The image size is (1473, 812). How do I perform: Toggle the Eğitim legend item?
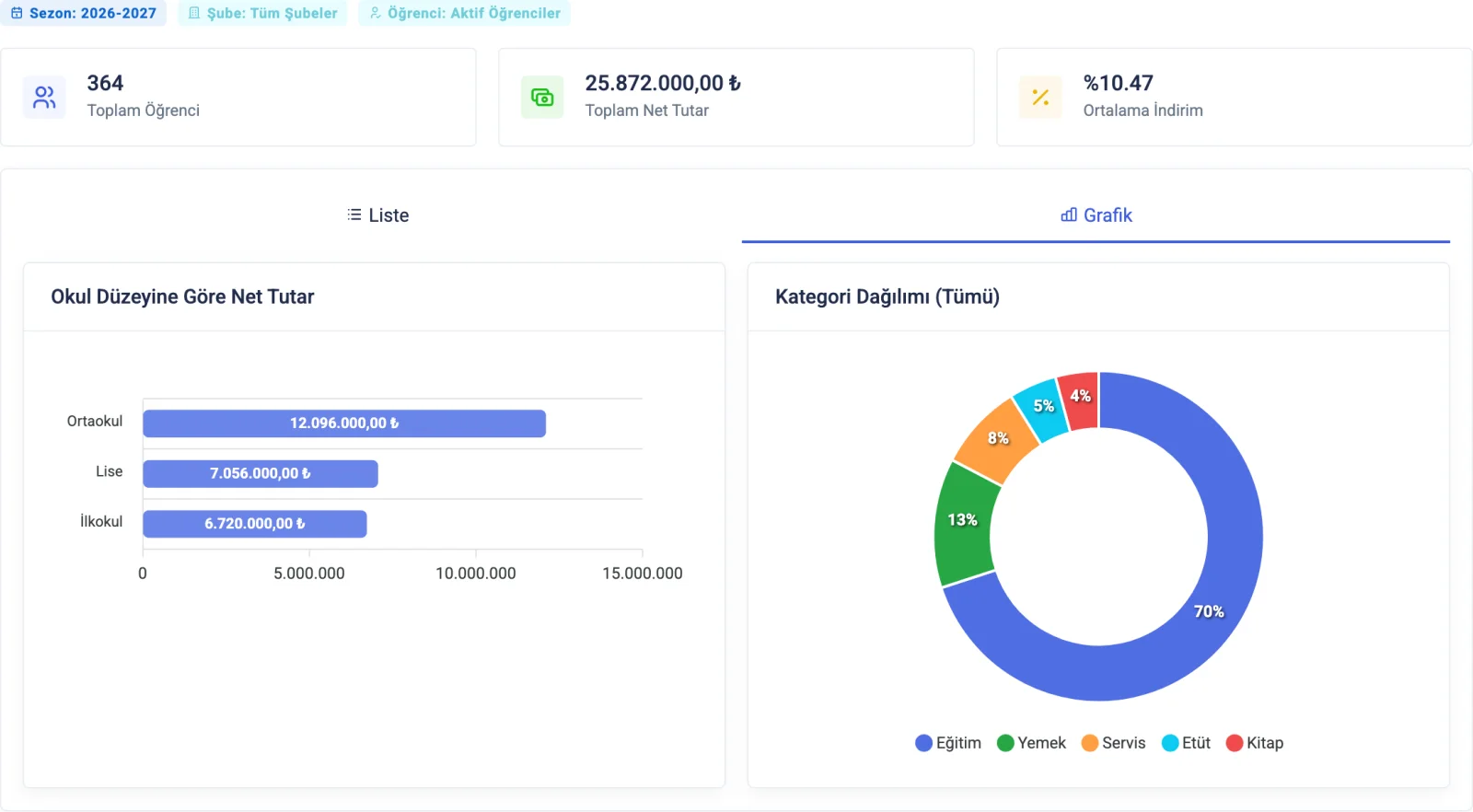(948, 743)
